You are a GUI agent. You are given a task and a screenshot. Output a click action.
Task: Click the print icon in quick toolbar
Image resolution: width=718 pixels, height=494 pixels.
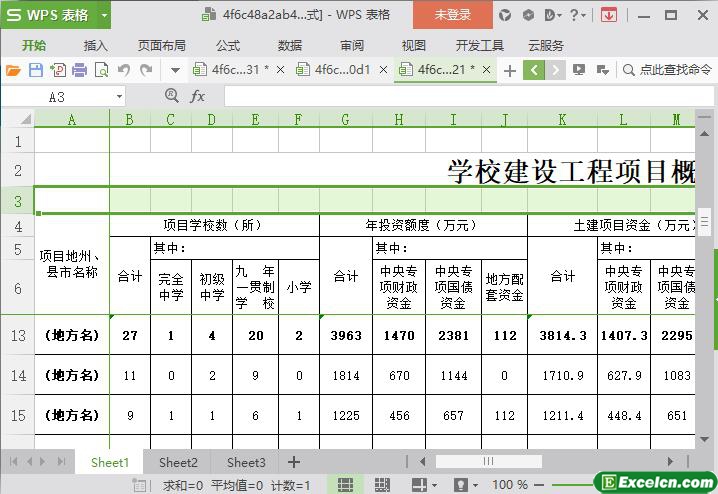[79, 70]
